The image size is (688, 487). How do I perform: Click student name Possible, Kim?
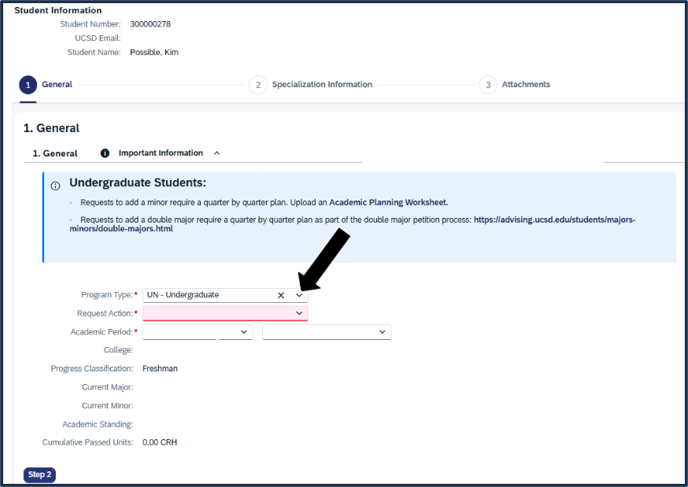(154, 52)
